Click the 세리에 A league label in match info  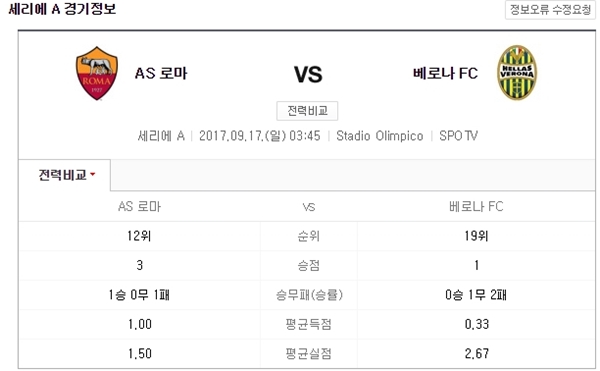point(161,136)
